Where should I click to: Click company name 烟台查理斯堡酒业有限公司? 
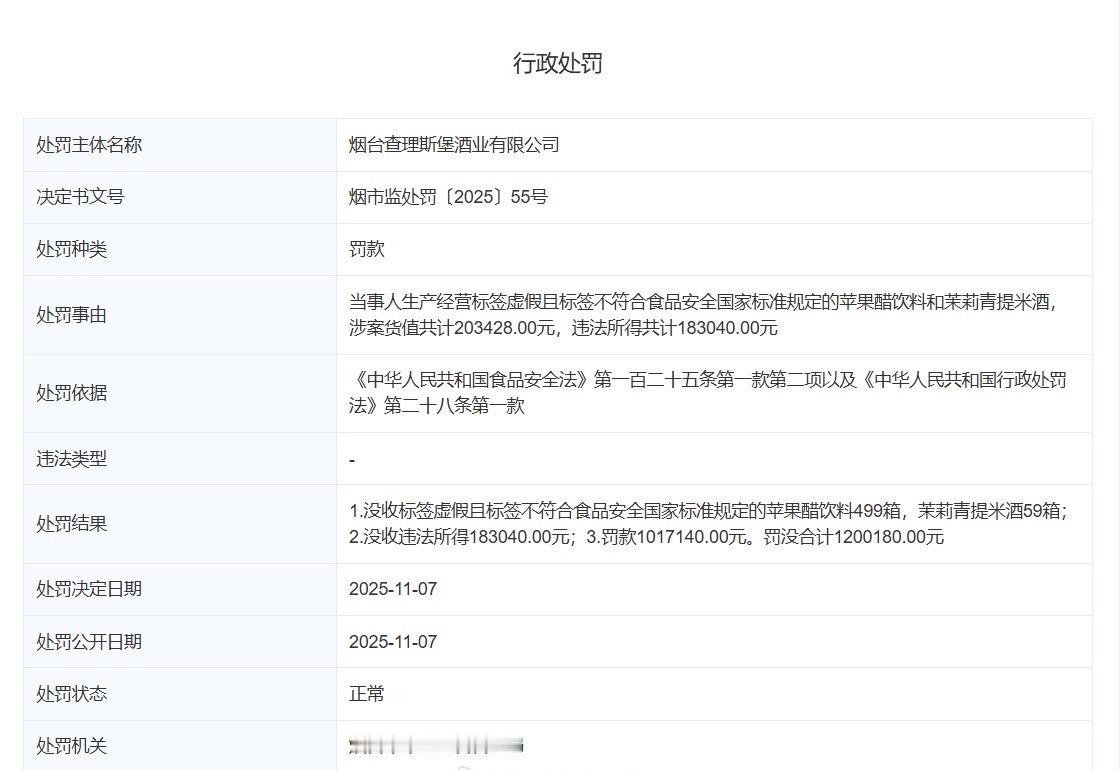(x=454, y=145)
